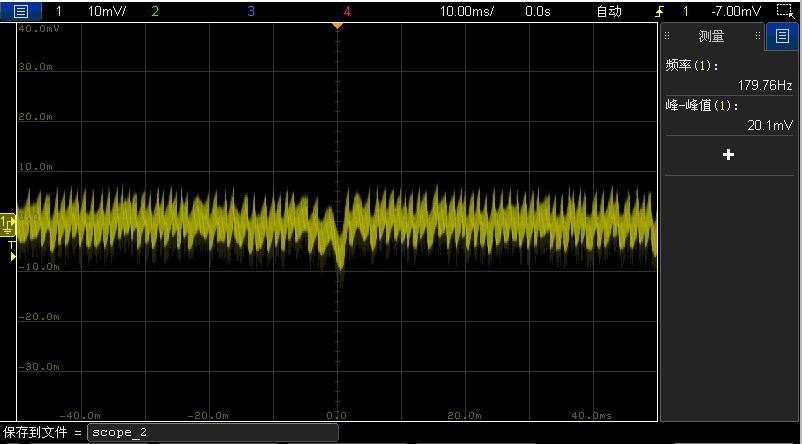This screenshot has height=444, width=802.
Task: Open the main menu icon at top-left
Action: (21, 11)
